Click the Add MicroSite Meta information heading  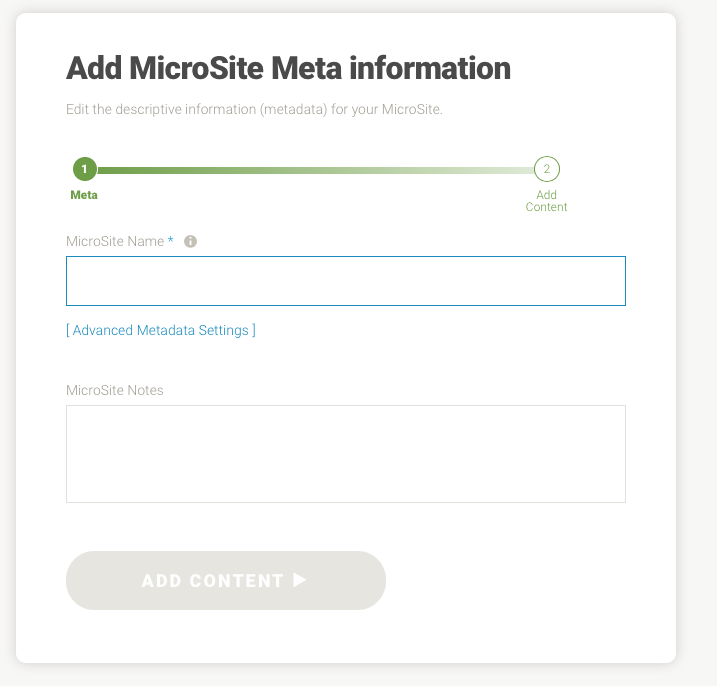click(x=288, y=69)
